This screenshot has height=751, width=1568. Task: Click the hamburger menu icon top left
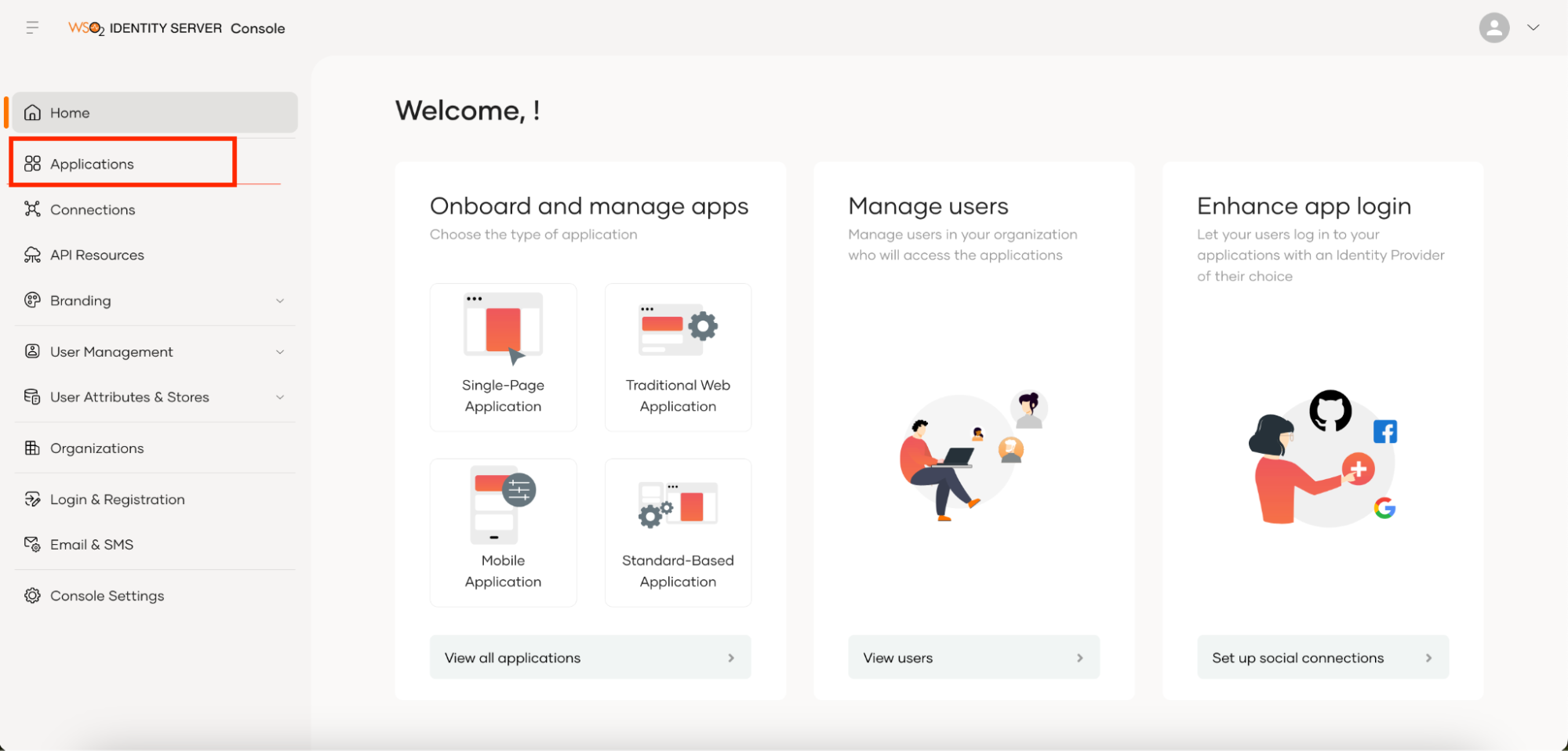click(x=32, y=27)
